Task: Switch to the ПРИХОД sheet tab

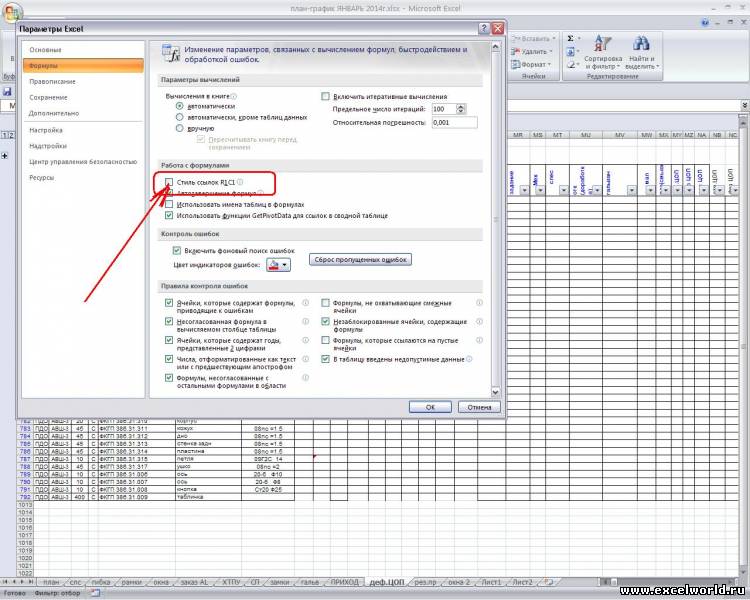Action: tap(344, 582)
